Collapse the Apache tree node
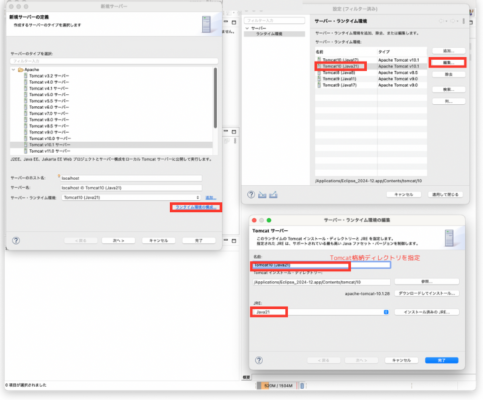Screen dimensions: 483x400 click(13, 70)
